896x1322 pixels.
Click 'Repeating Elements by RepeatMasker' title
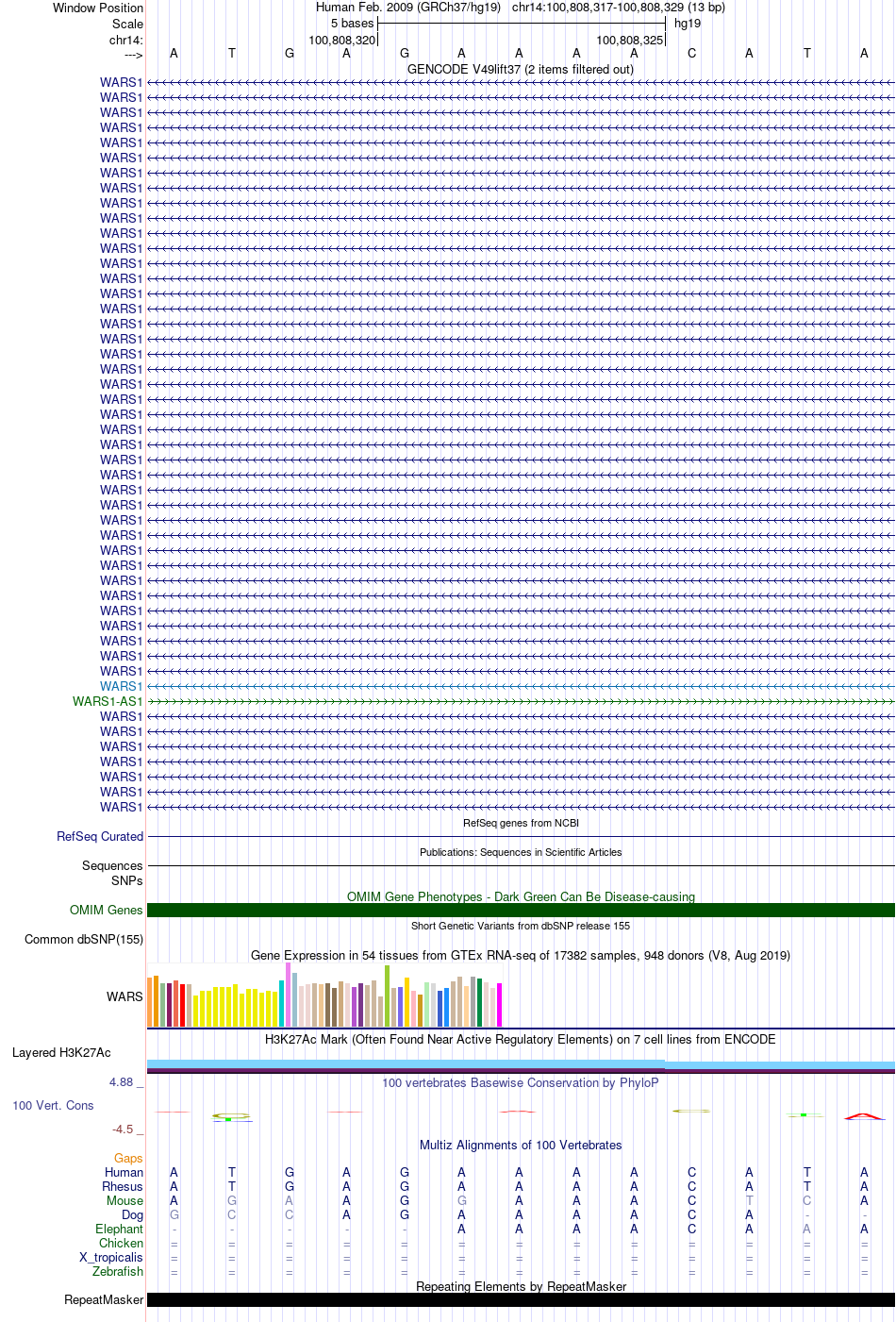[x=521, y=1286]
